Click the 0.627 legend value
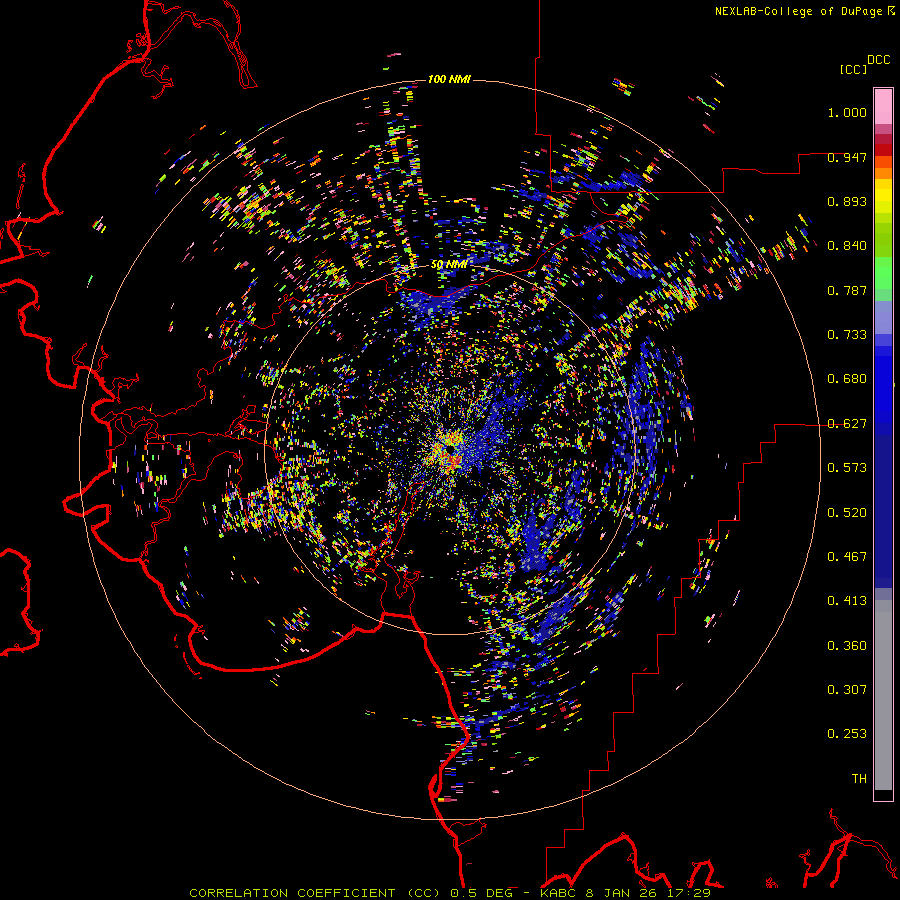The width and height of the screenshot is (900, 900). (847, 424)
